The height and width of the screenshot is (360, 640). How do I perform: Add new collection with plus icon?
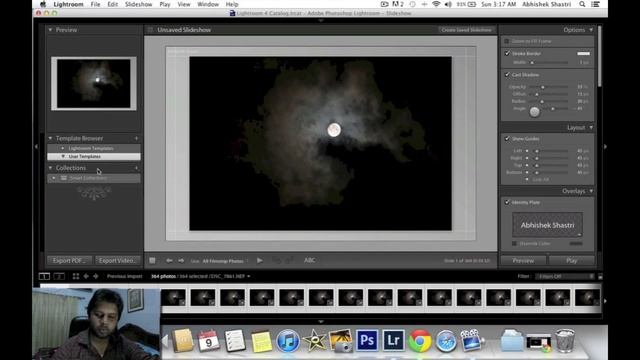coord(136,168)
